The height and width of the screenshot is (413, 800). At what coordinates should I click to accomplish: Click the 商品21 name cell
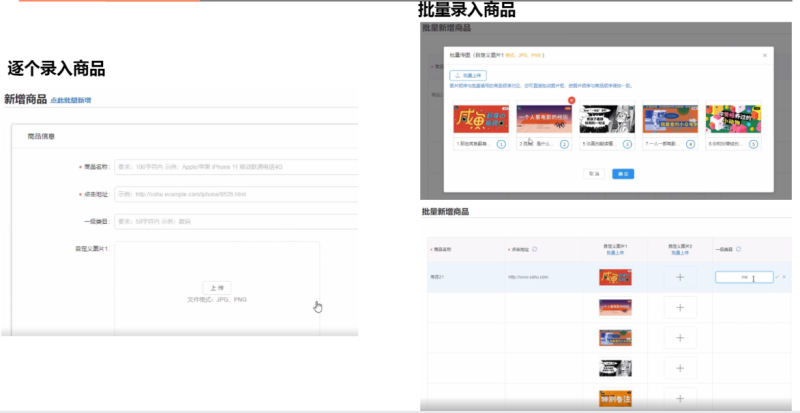pos(466,277)
